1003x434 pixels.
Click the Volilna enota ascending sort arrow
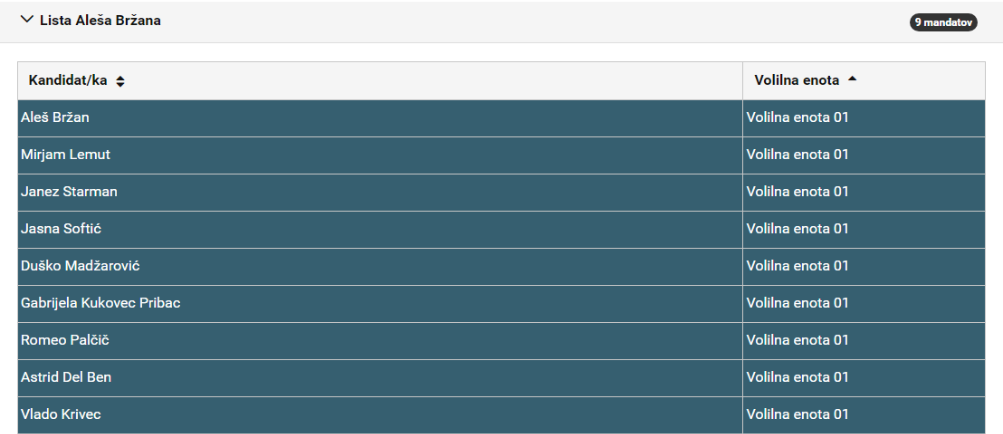pyautogui.click(x=851, y=79)
